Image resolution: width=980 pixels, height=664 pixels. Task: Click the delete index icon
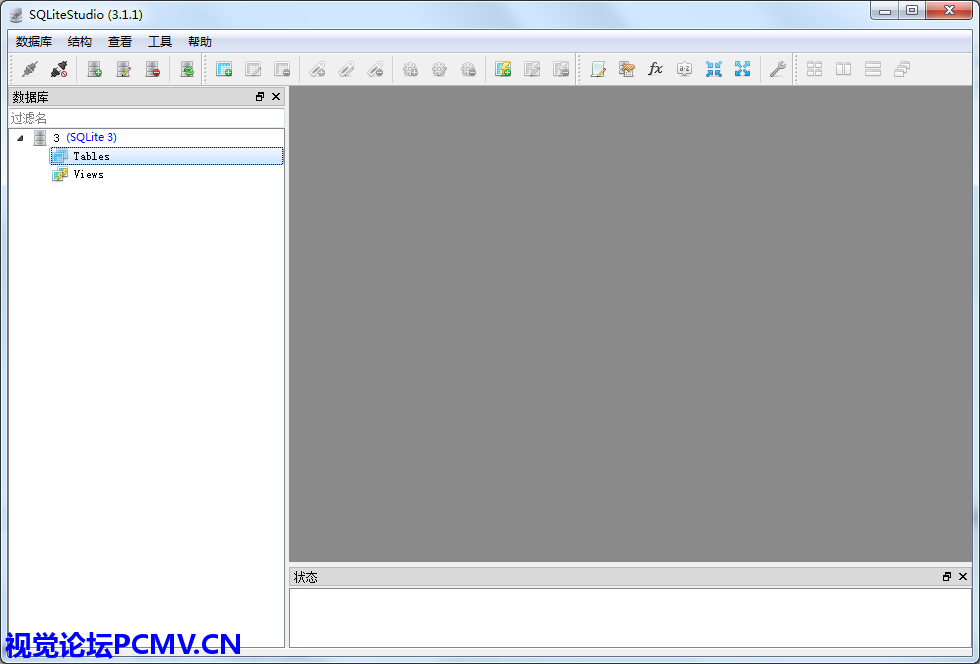click(x=376, y=69)
